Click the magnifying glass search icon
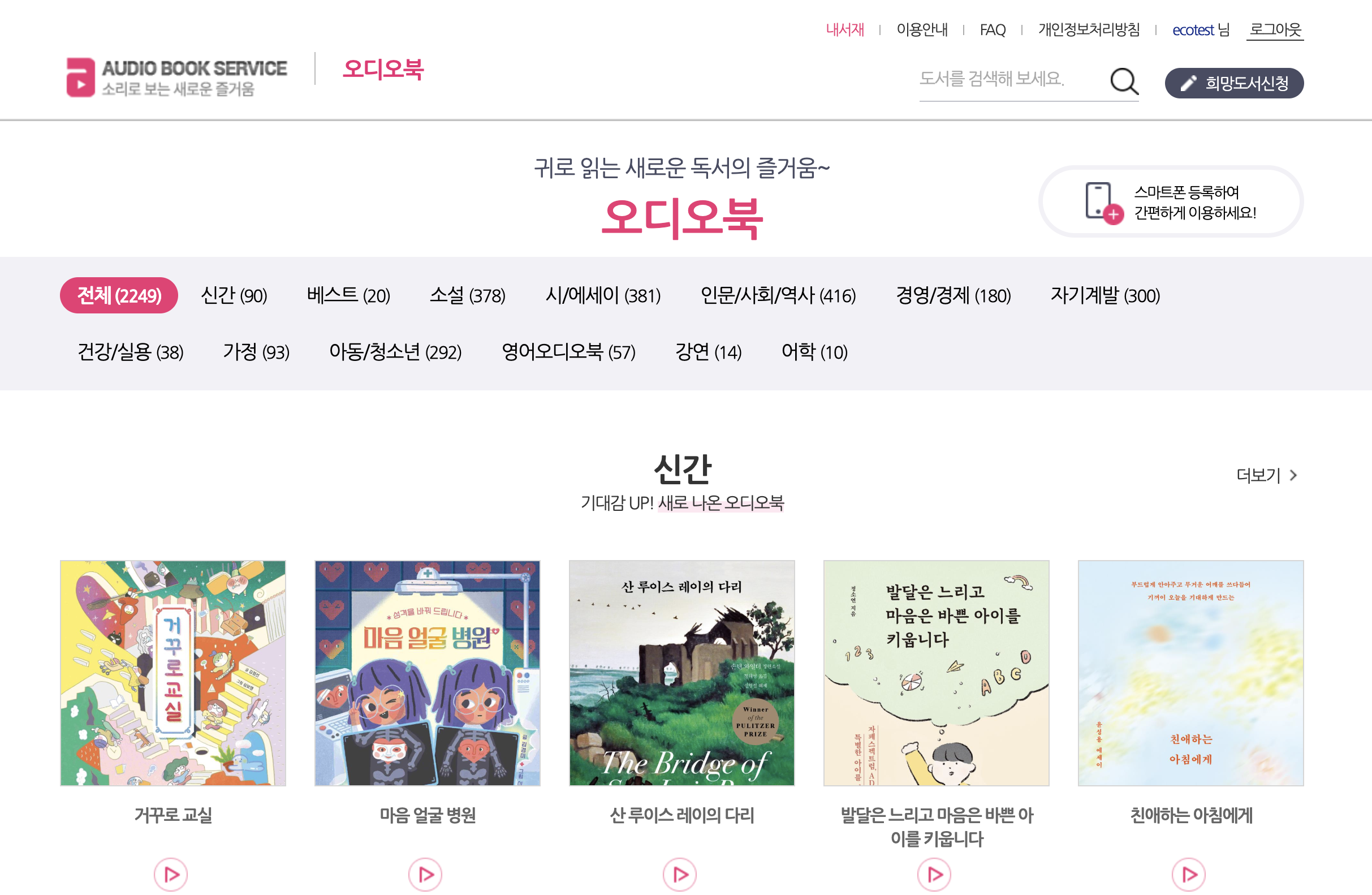This screenshot has height=895, width=1372. (1124, 81)
